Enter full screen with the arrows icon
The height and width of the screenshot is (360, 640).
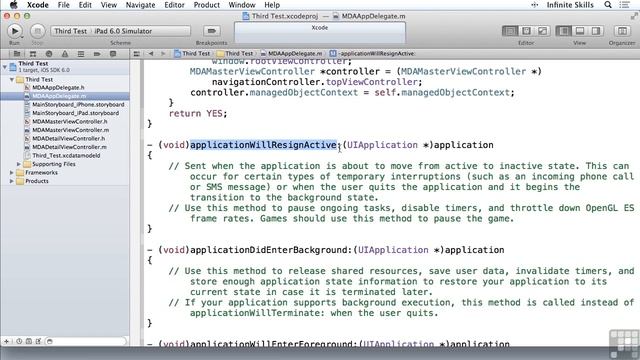point(634,16)
